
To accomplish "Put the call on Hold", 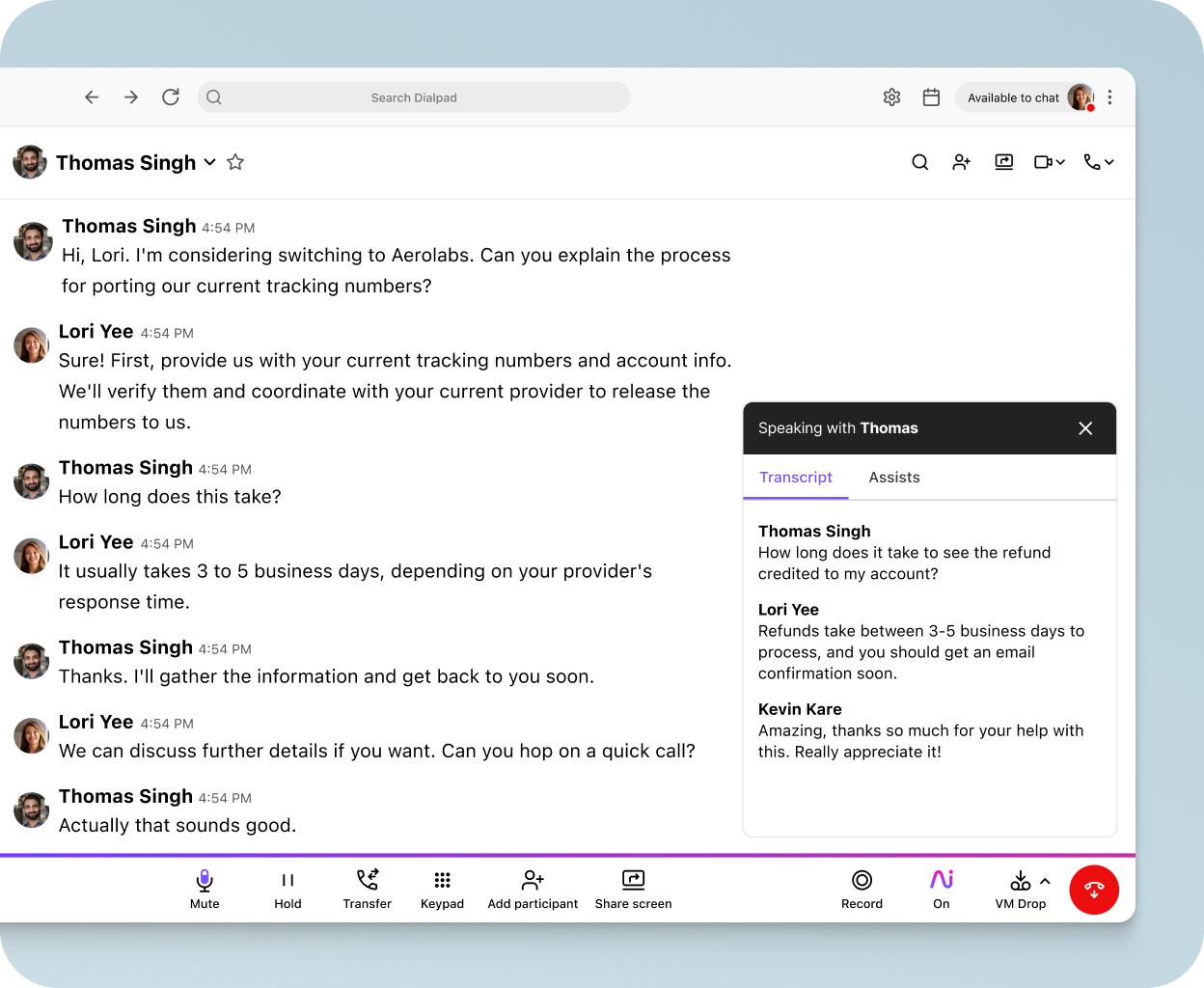I will point(287,888).
